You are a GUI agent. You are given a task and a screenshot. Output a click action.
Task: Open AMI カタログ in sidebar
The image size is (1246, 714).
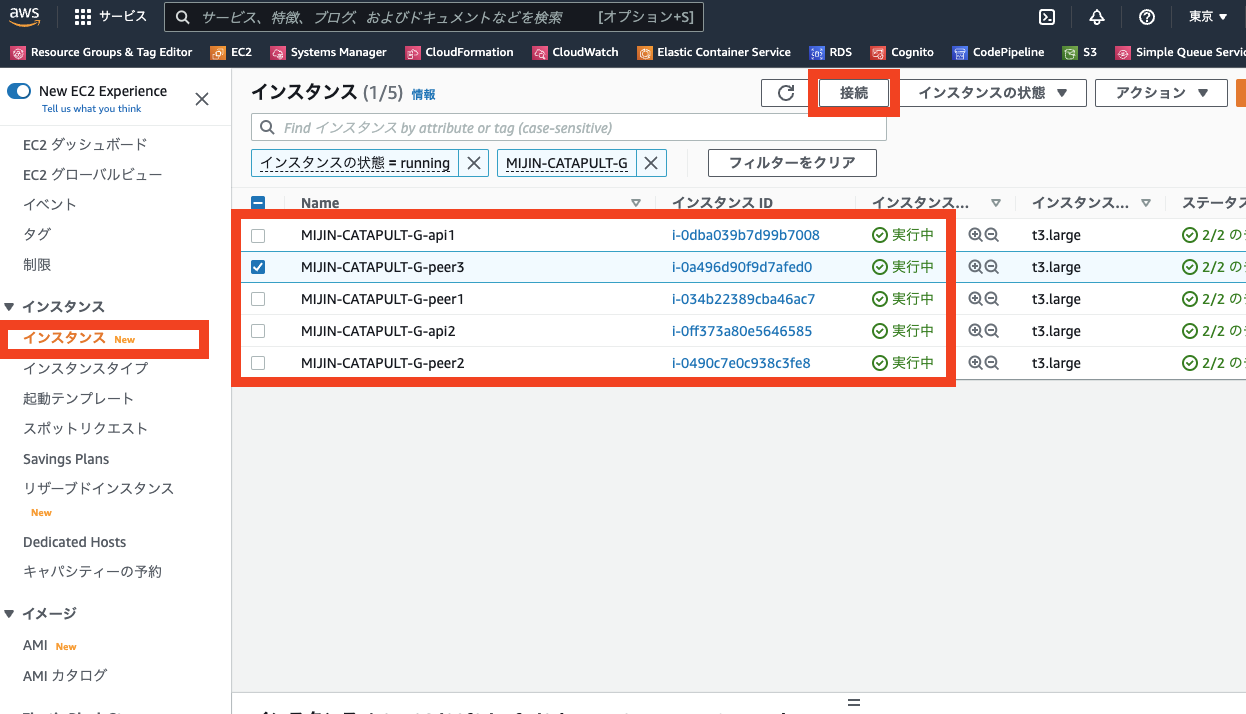click(x=65, y=676)
